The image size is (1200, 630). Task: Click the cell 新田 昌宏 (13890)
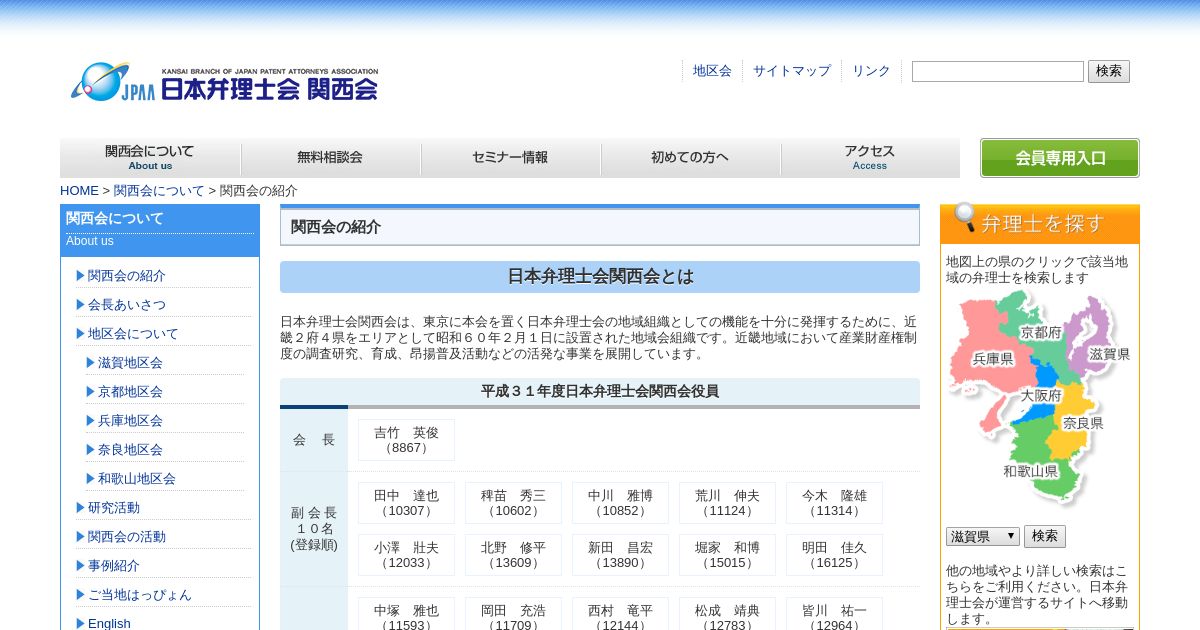pos(620,555)
